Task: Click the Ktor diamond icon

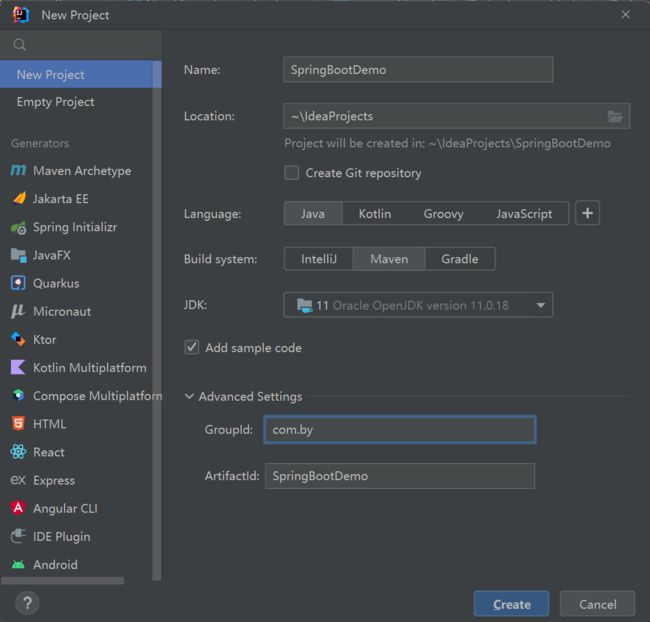Action: [x=18, y=339]
